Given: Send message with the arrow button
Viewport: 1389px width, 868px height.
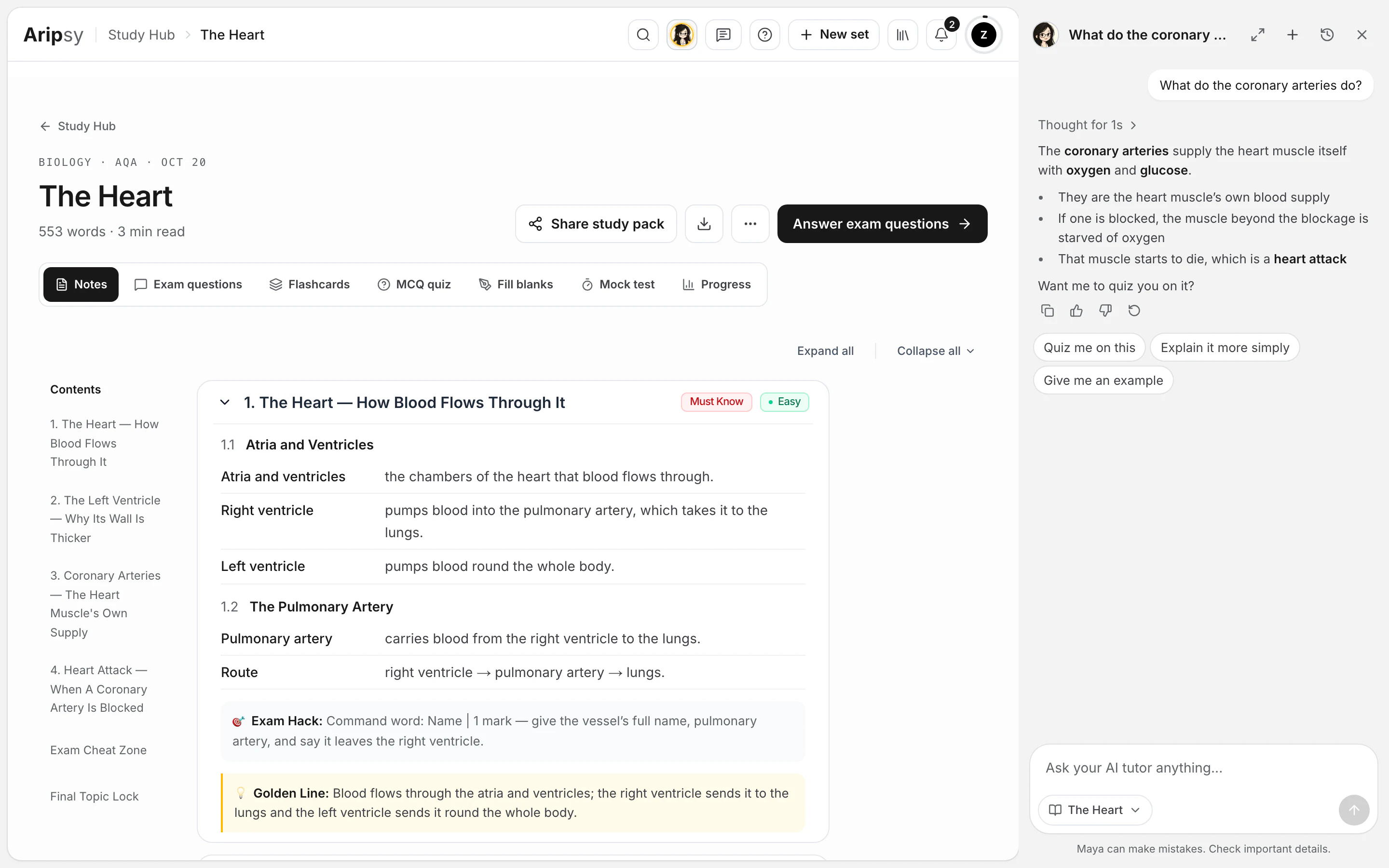Looking at the screenshot, I should [1354, 810].
